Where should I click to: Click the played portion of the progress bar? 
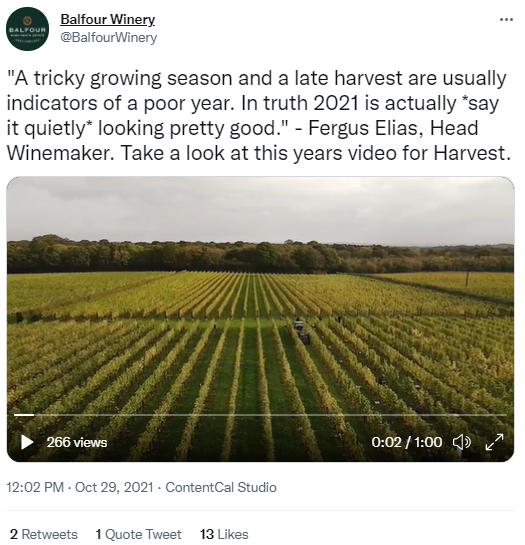click(x=24, y=415)
